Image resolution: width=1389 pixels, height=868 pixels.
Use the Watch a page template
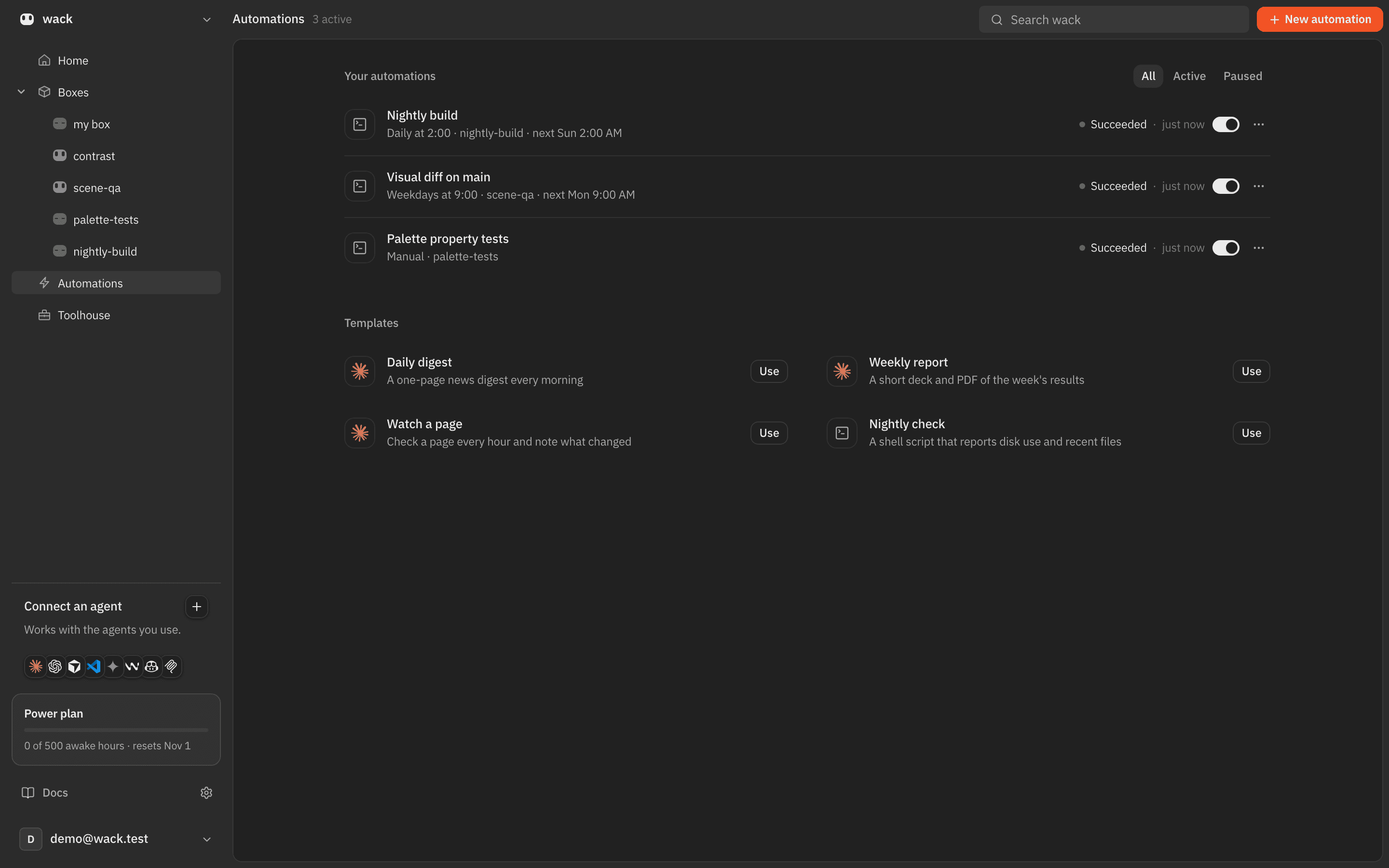pos(769,433)
